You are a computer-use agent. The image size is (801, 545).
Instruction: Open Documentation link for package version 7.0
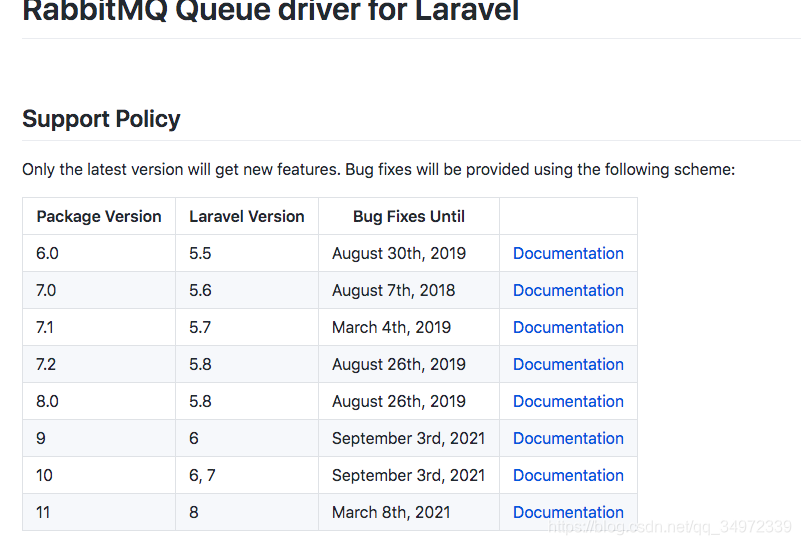(568, 290)
